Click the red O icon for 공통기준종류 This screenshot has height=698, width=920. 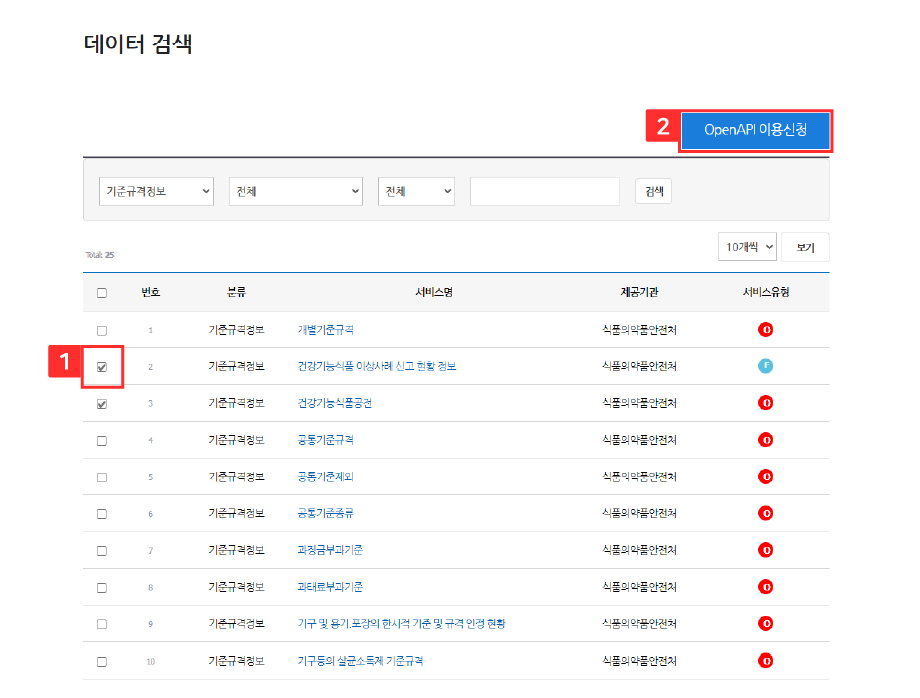[x=765, y=513]
